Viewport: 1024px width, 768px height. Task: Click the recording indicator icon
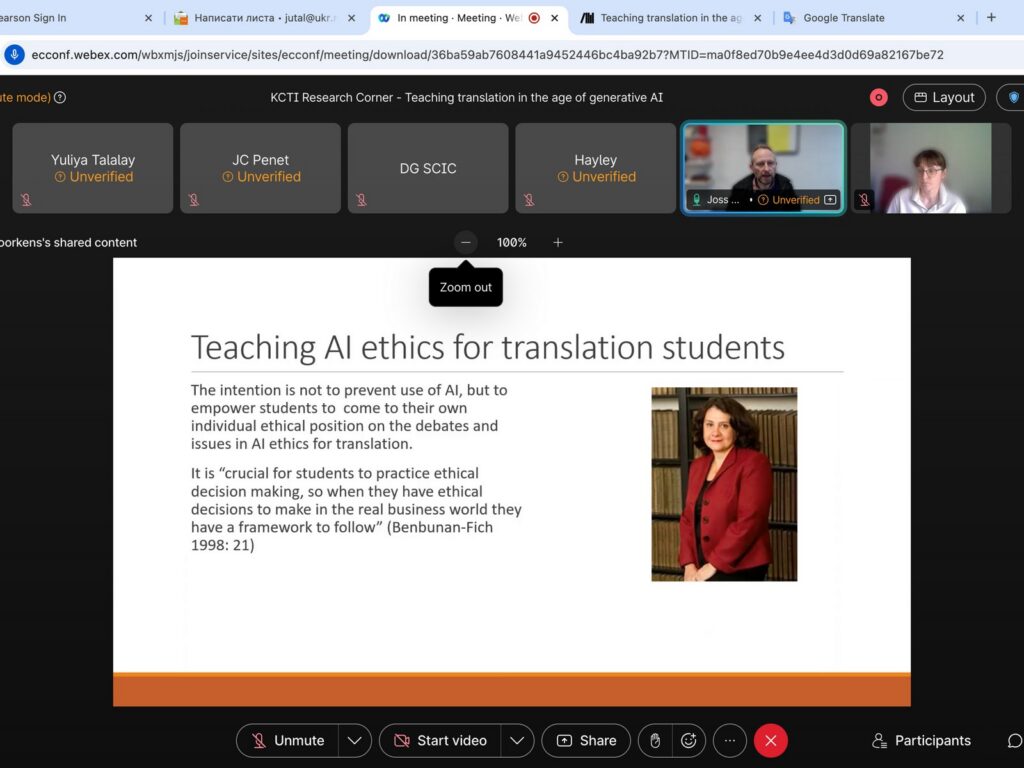point(879,97)
